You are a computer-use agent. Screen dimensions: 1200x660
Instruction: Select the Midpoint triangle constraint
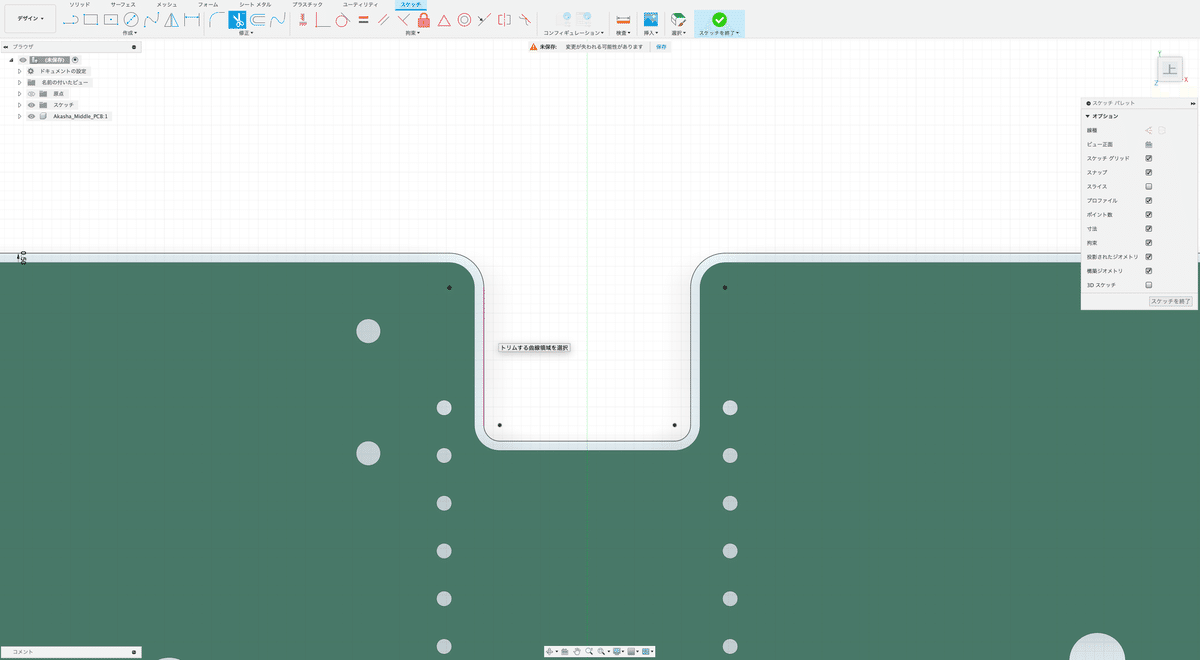pos(444,19)
